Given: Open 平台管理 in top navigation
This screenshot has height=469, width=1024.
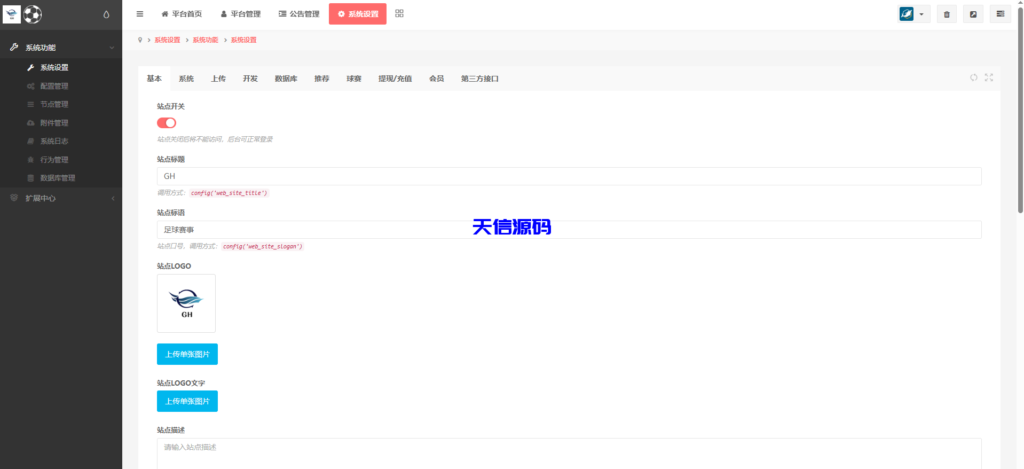Looking at the screenshot, I should [241, 14].
